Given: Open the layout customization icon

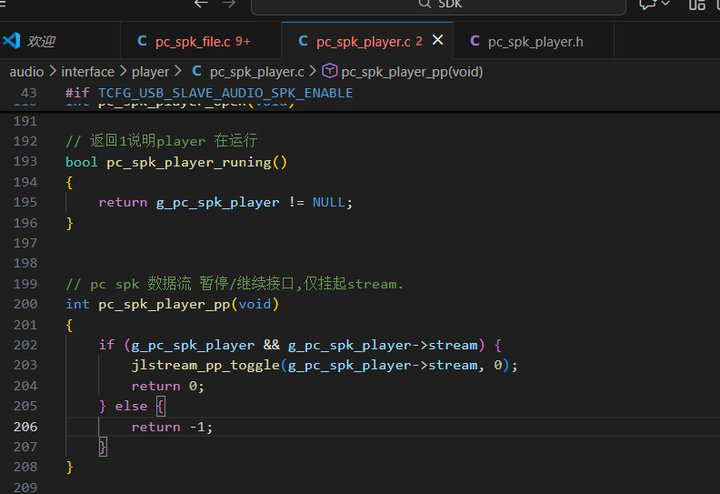Looking at the screenshot, I should (x=697, y=5).
